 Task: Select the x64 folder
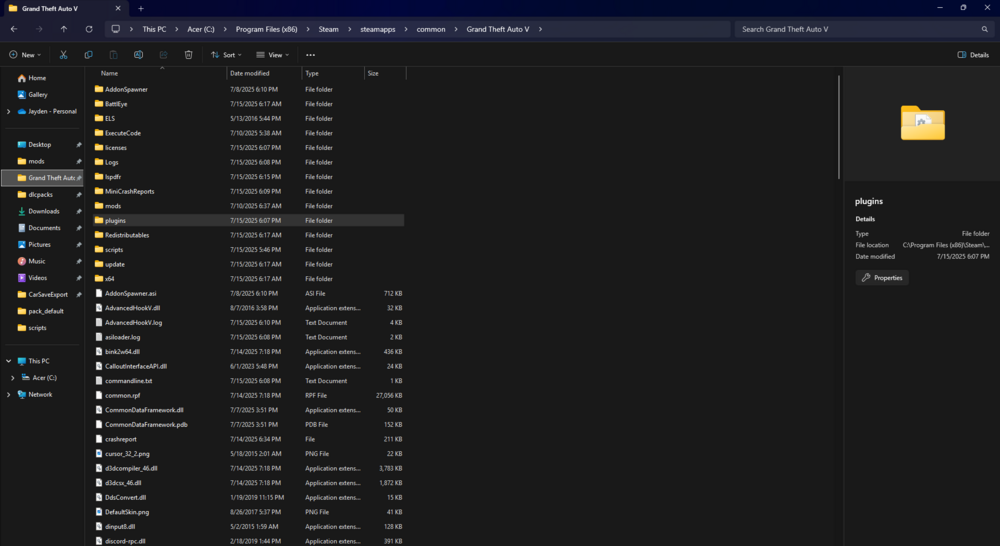pos(249,279)
